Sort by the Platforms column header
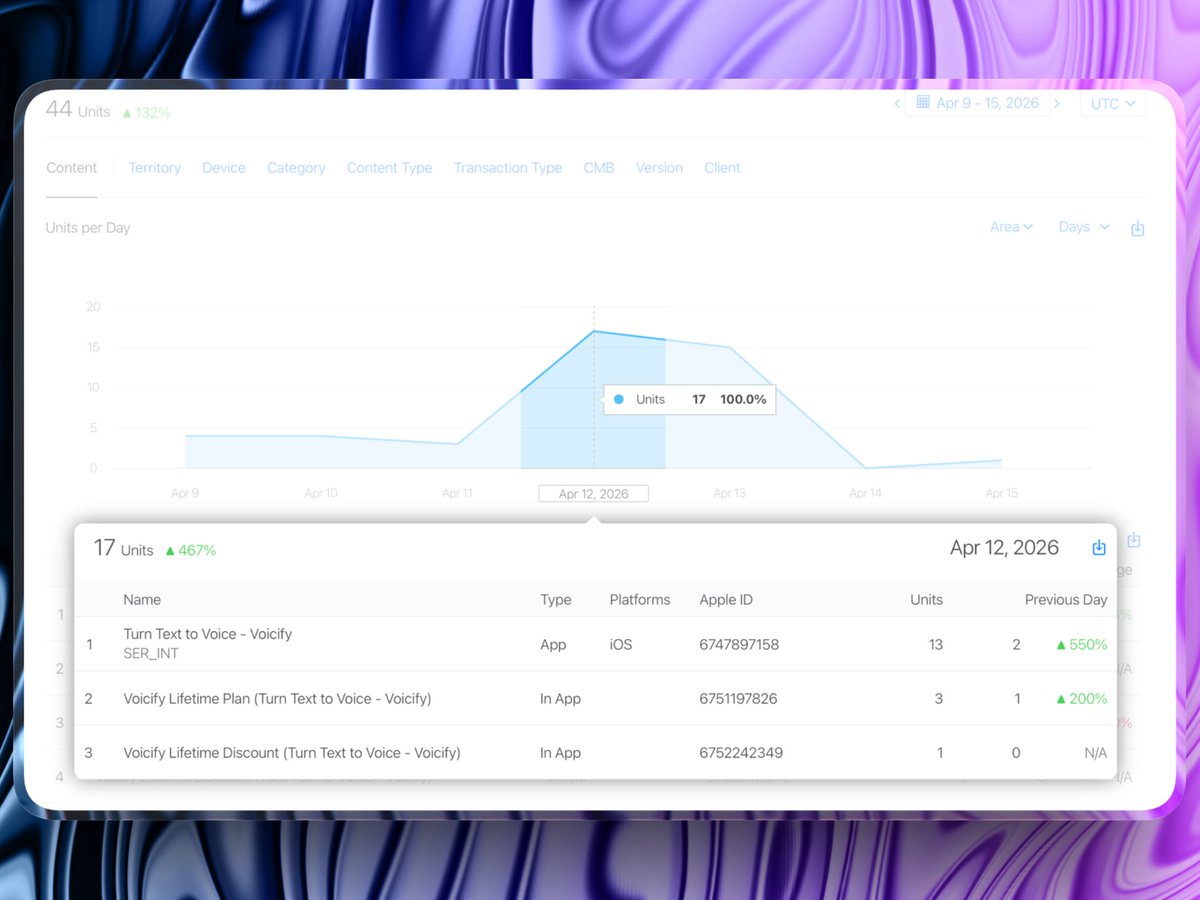This screenshot has height=900, width=1200. (x=640, y=600)
